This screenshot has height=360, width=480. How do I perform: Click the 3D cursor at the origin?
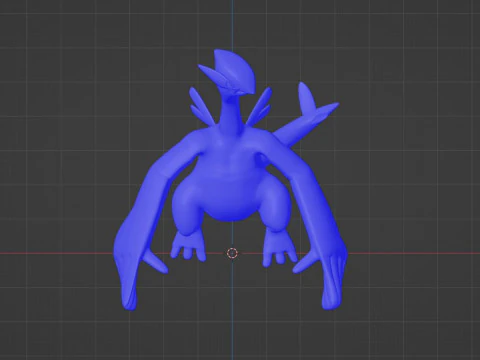232,253
